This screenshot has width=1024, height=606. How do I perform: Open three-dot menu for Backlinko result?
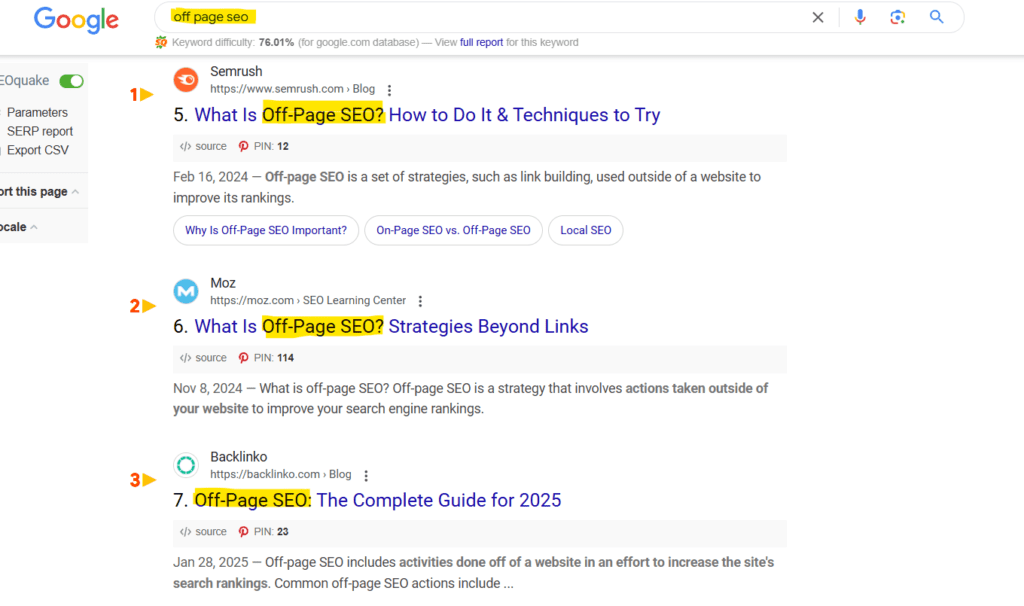point(366,475)
